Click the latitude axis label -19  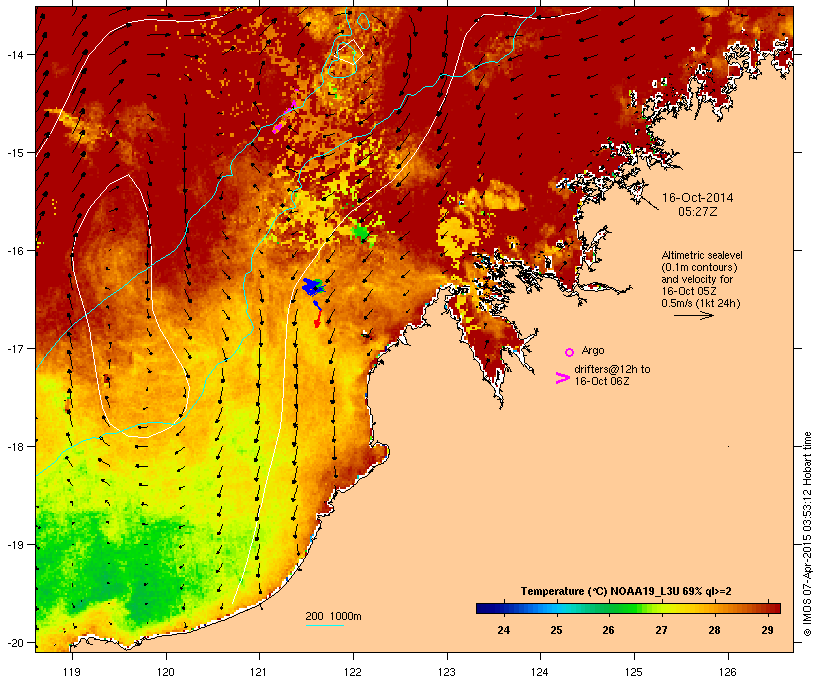click(15, 545)
